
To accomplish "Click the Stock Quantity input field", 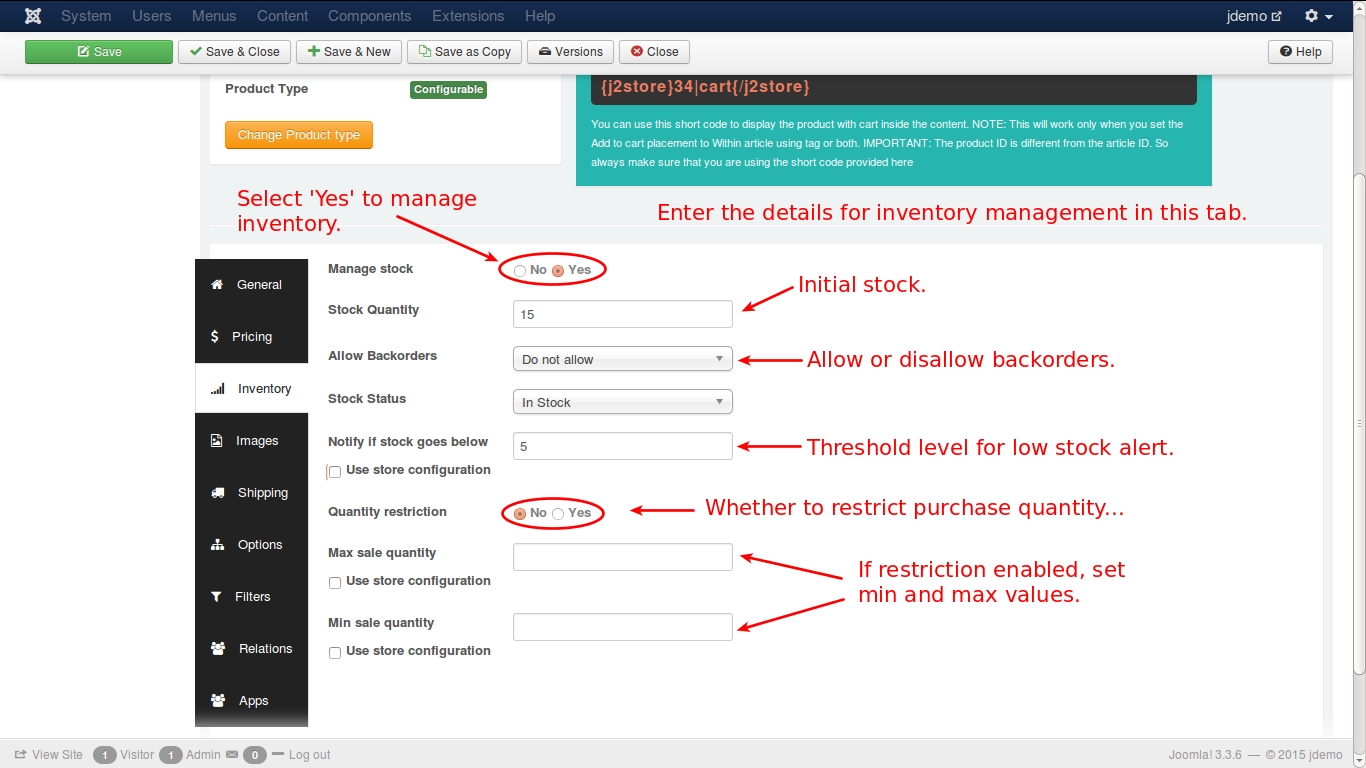I will [622, 314].
